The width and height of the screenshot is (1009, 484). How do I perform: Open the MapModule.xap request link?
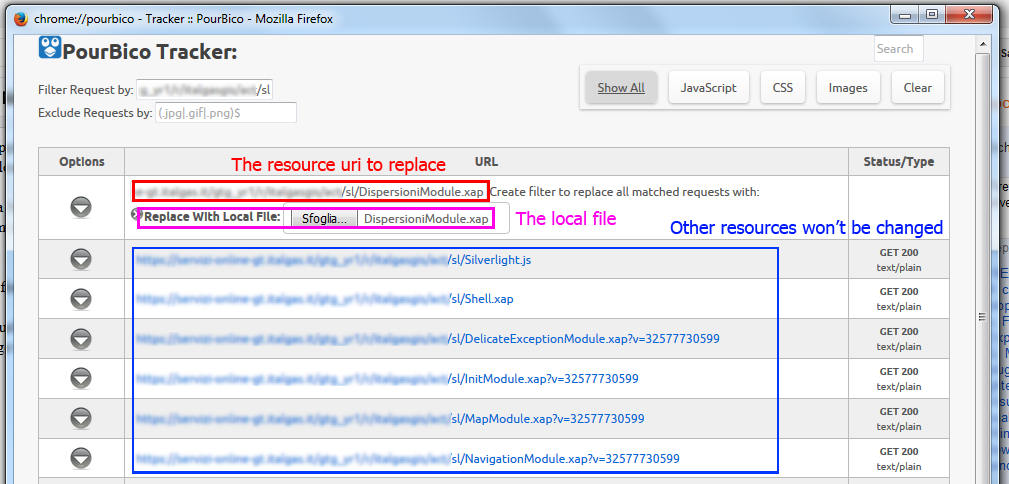[389, 418]
